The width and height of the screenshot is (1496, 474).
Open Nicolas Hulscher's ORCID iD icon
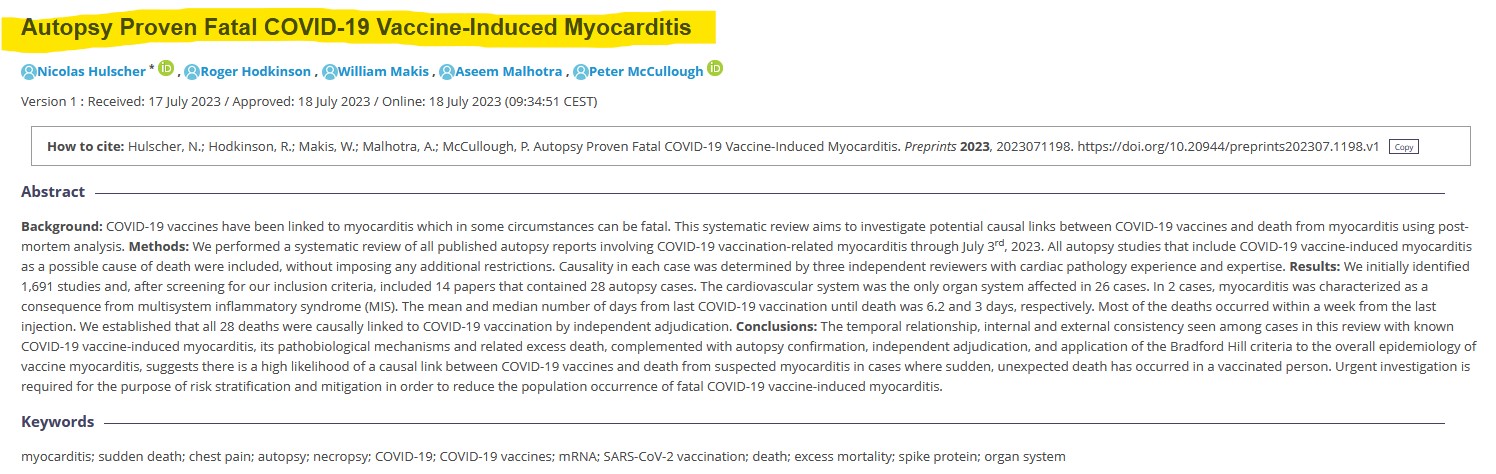click(166, 69)
